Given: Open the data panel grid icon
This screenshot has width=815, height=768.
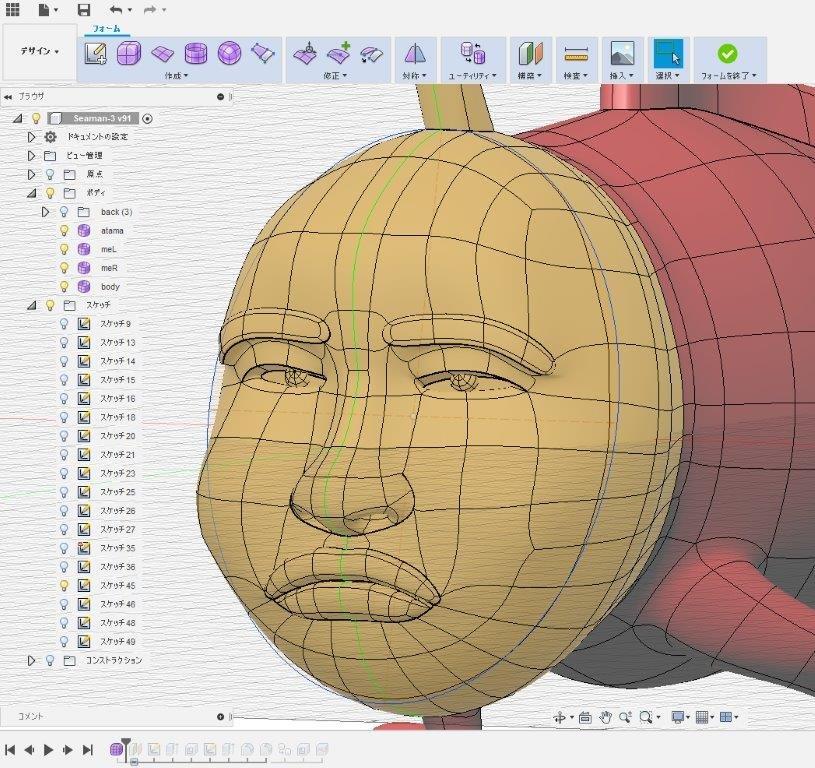Looking at the screenshot, I should click(12, 9).
